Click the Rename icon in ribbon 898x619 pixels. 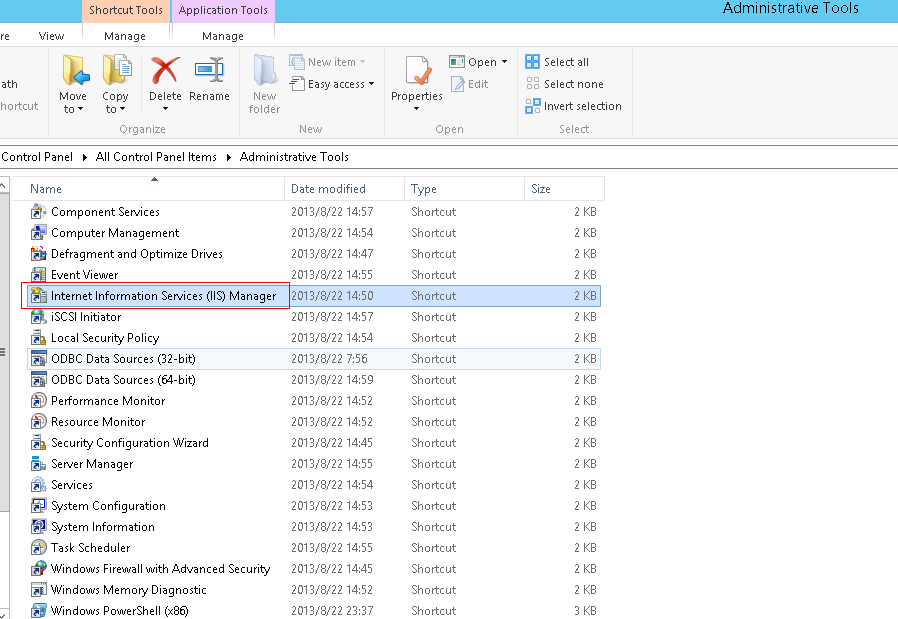[x=209, y=70]
